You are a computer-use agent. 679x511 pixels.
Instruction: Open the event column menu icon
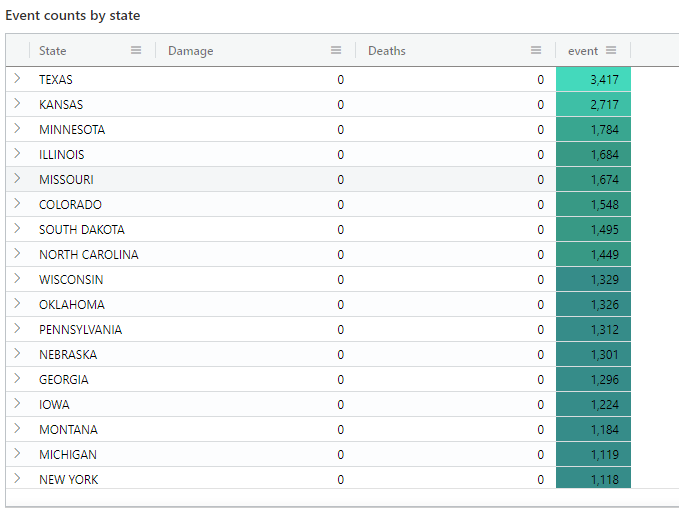pos(611,51)
